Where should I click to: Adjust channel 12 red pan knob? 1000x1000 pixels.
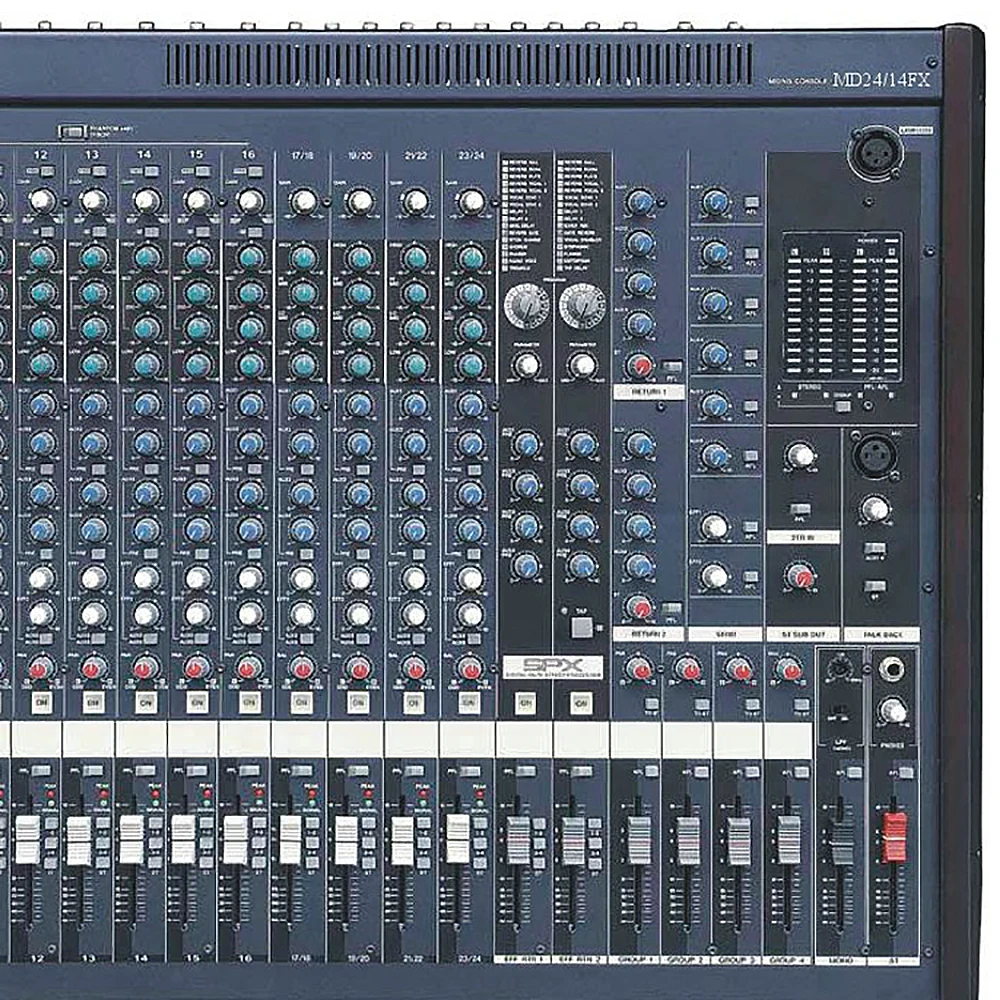41,669
